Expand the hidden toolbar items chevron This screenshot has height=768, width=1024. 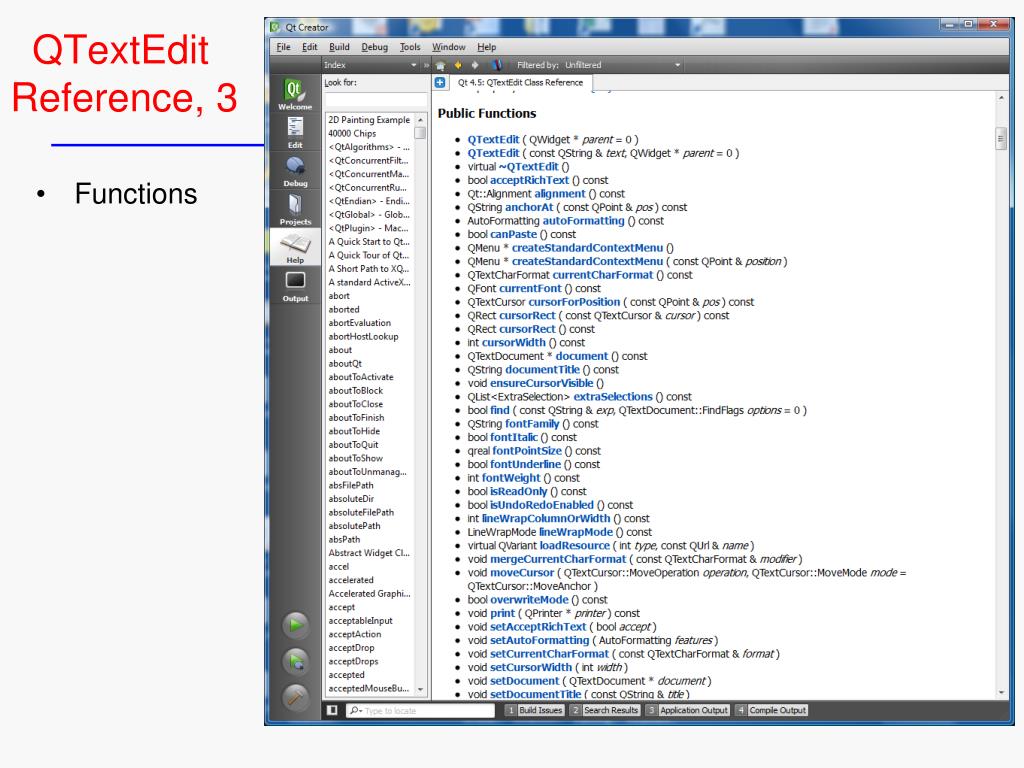pyautogui.click(x=426, y=65)
